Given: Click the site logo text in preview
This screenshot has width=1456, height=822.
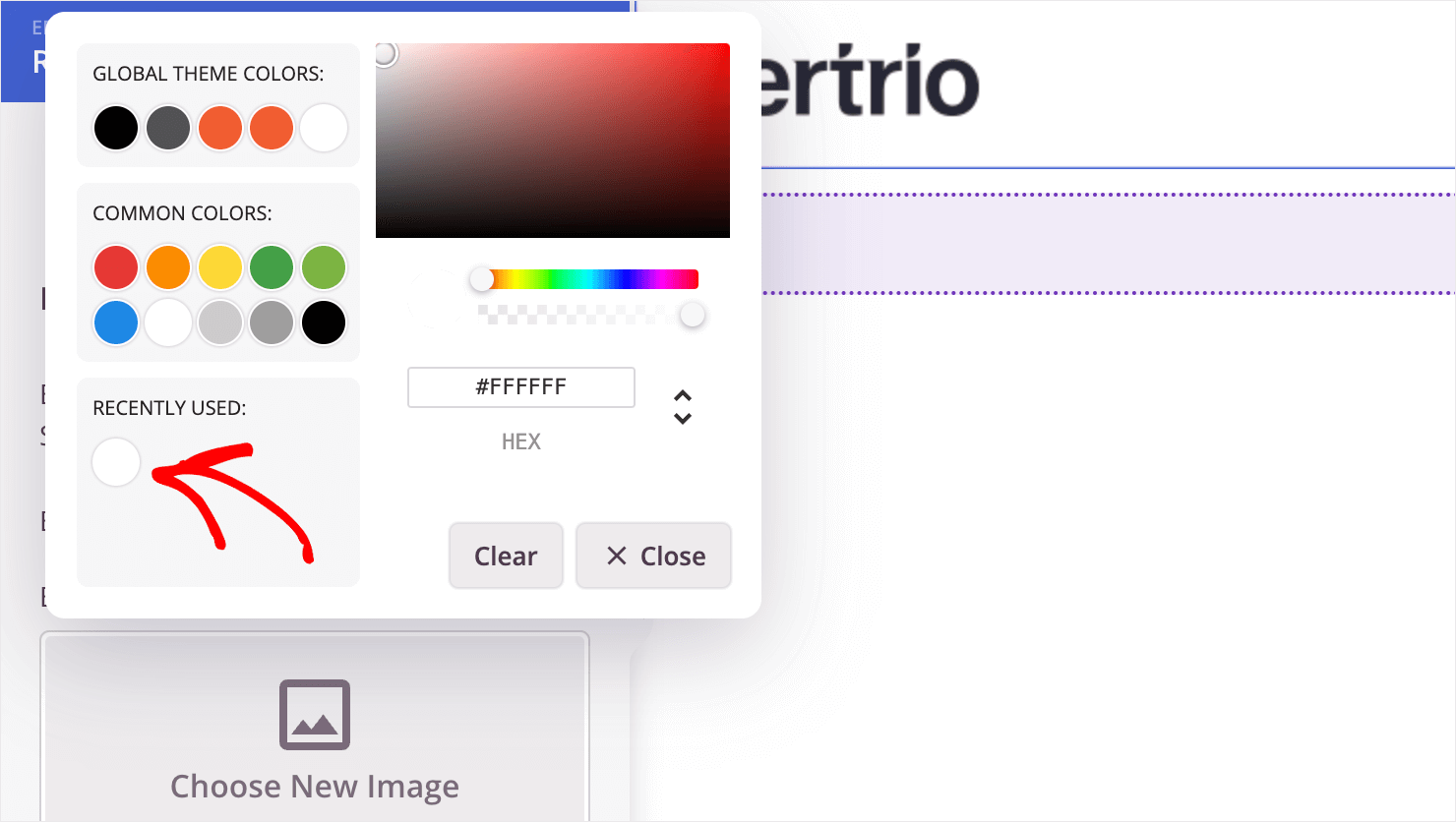Looking at the screenshot, I should (x=870, y=82).
